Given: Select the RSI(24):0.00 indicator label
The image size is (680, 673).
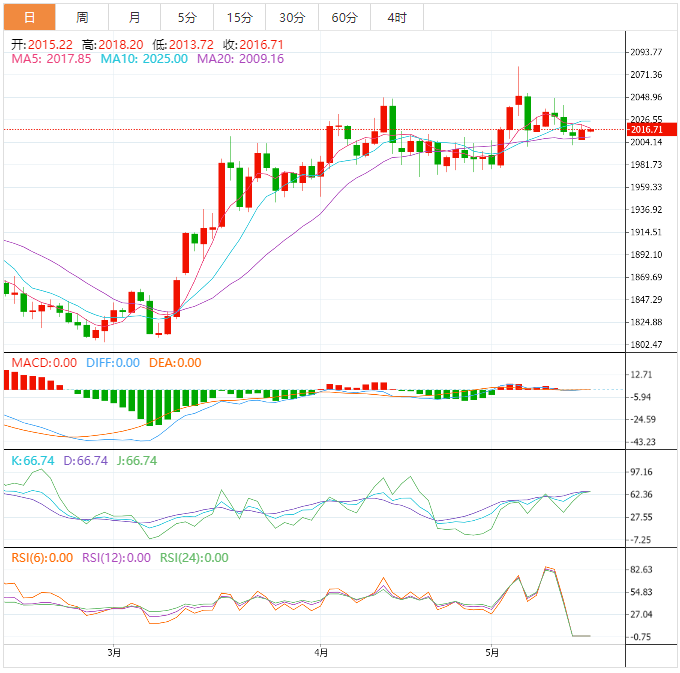Looking at the screenshot, I should point(194,558).
